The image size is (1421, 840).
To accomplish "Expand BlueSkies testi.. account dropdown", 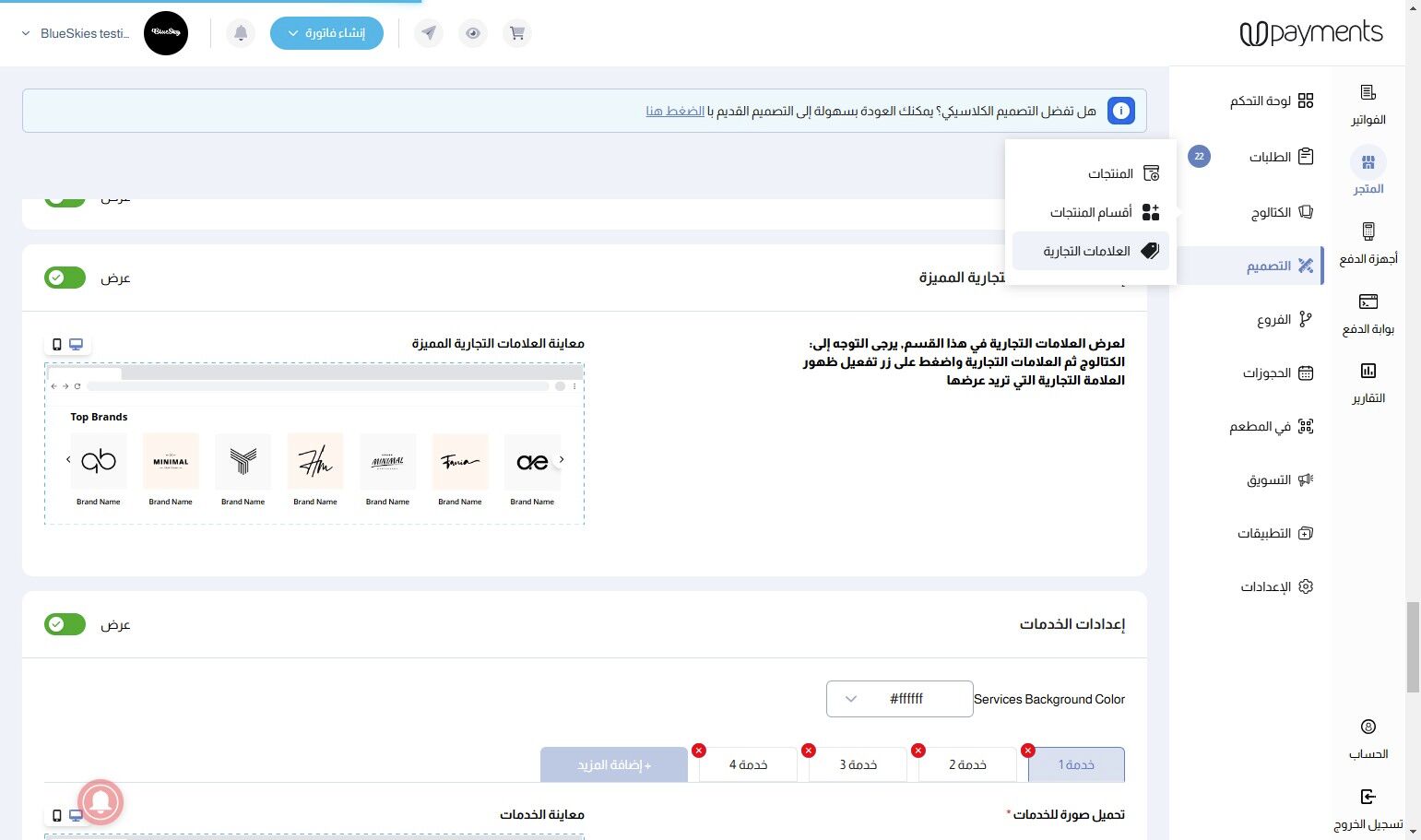I will click(76, 33).
